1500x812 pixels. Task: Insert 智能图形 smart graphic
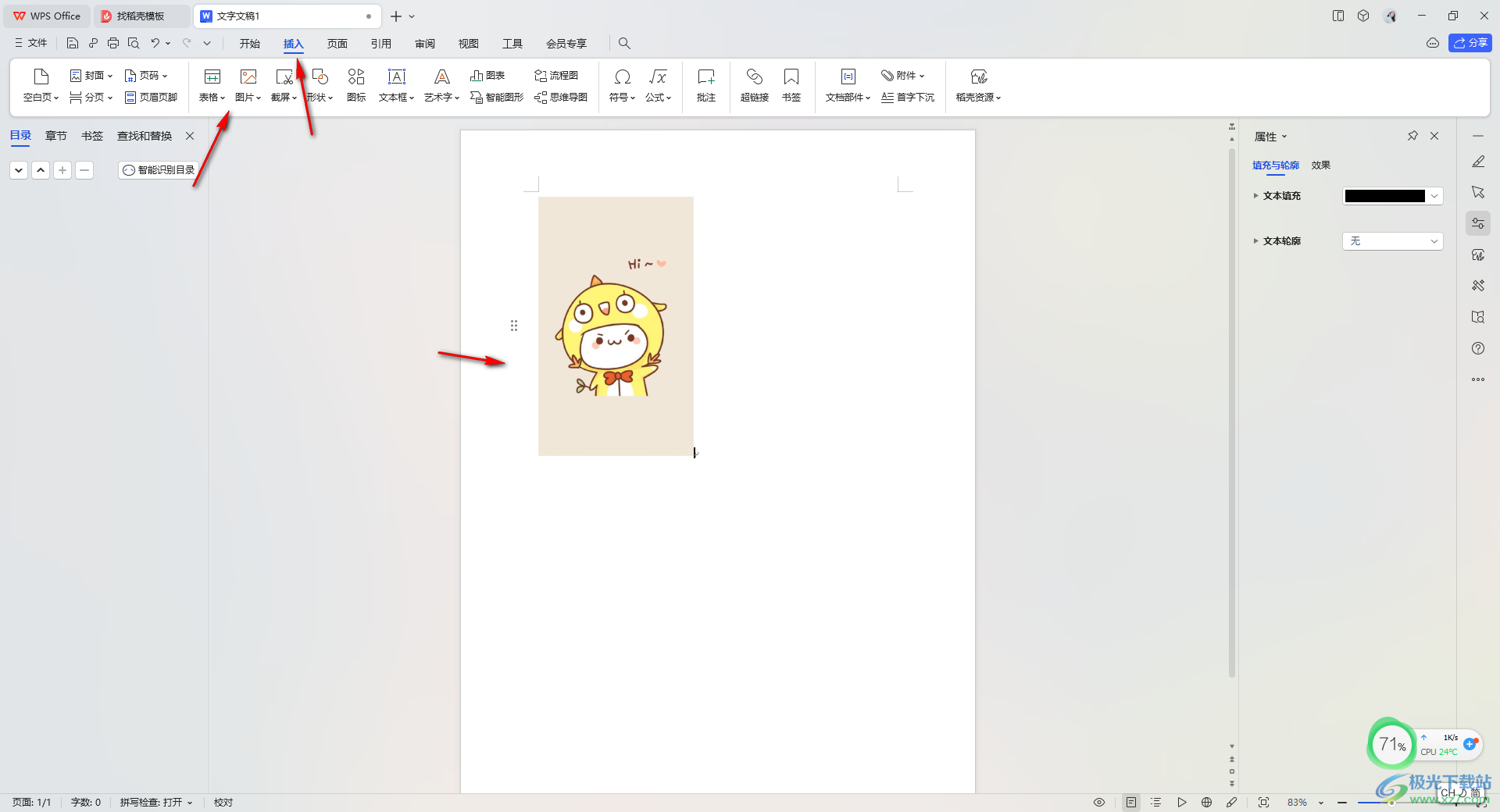(x=497, y=98)
